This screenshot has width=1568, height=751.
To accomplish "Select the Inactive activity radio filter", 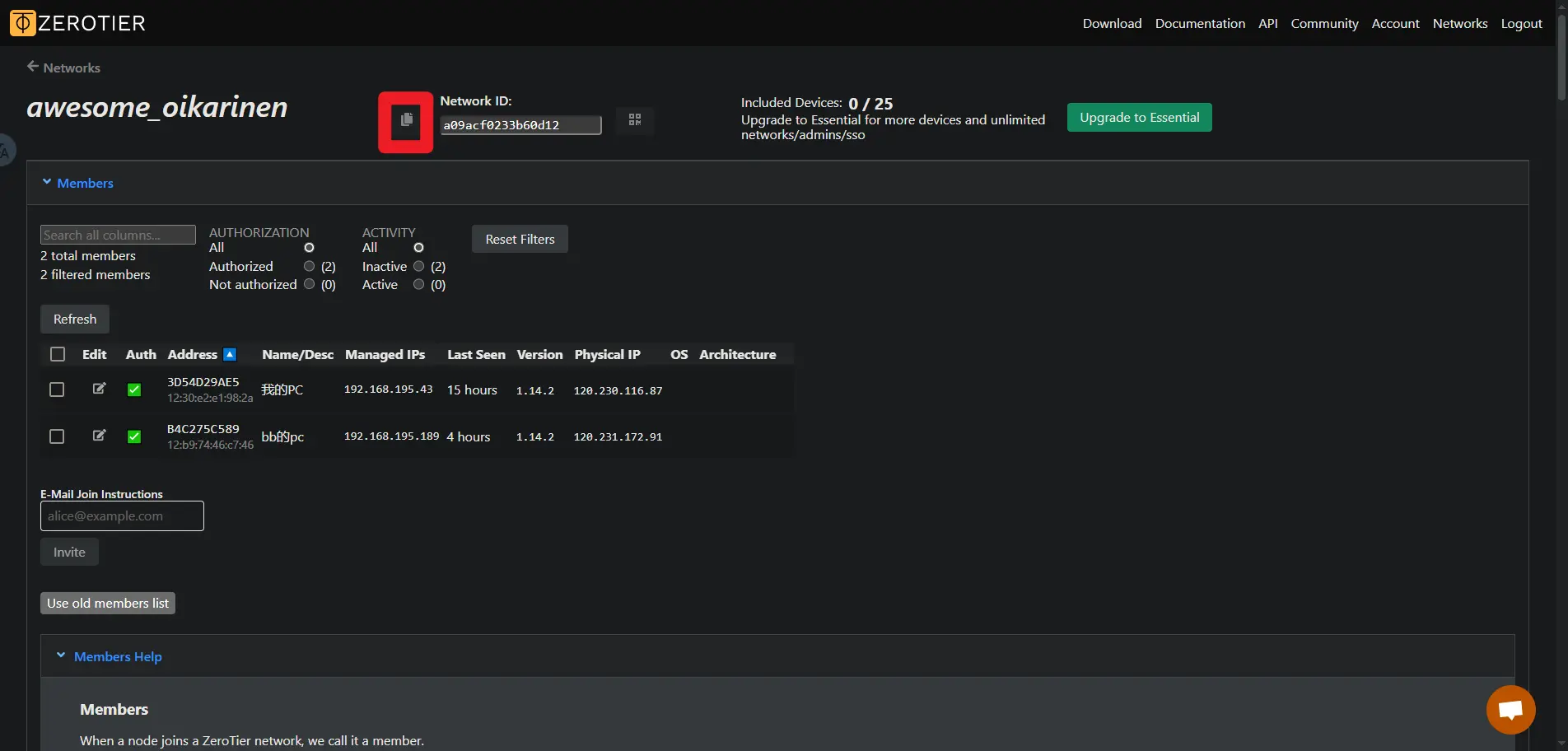I will [419, 266].
